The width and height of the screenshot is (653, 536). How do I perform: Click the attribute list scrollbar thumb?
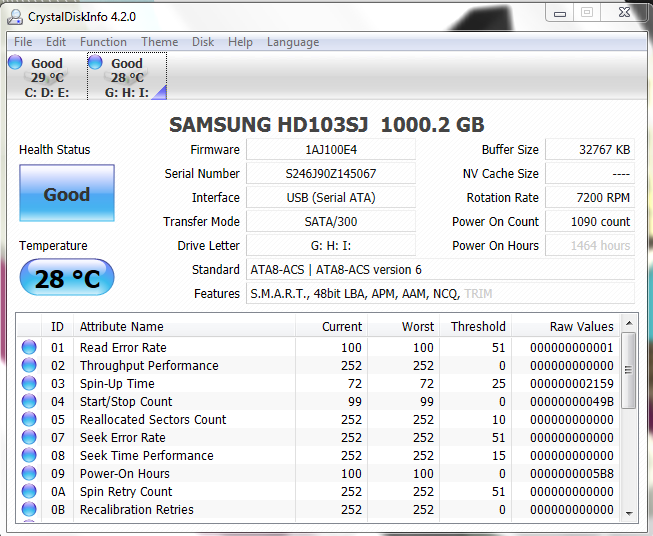629,370
